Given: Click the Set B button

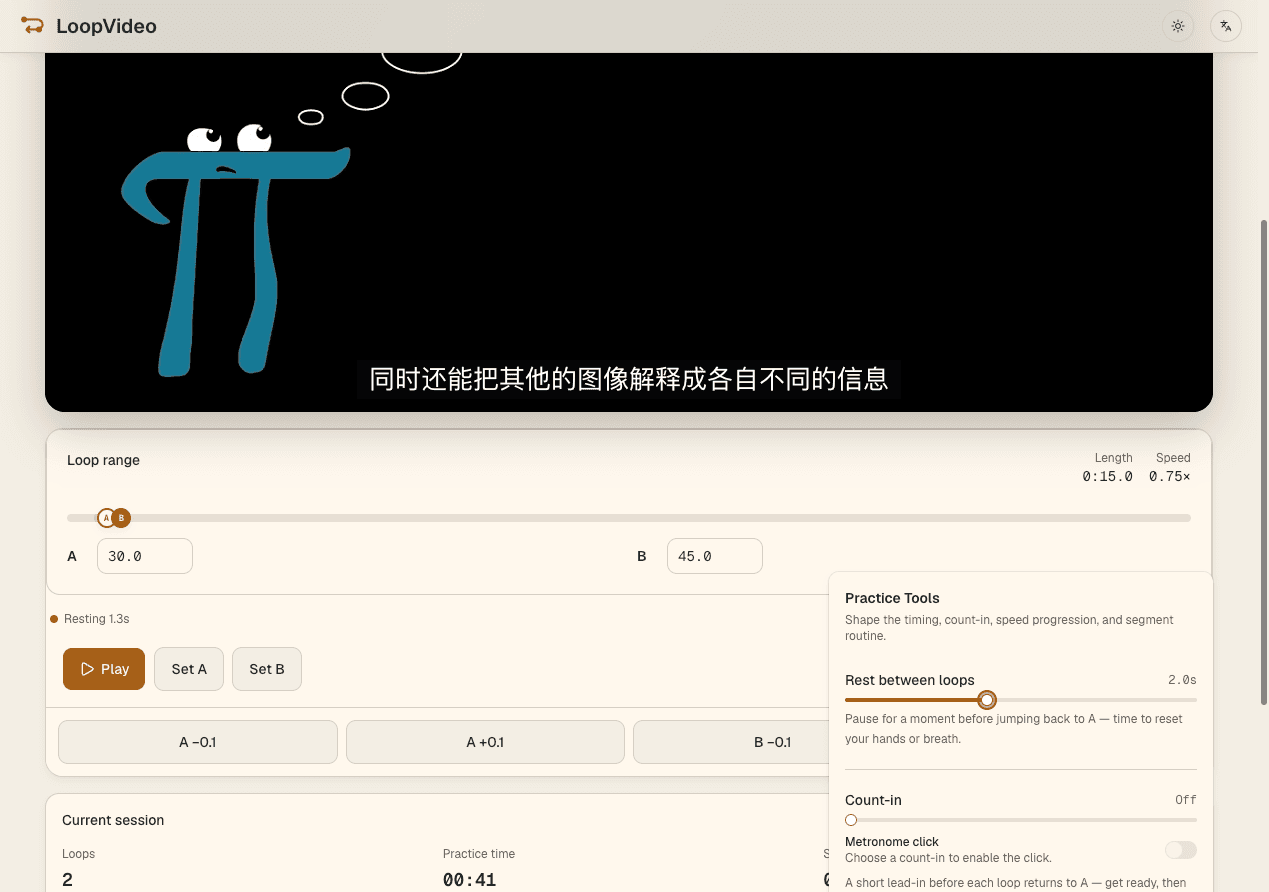Looking at the screenshot, I should click(267, 669).
